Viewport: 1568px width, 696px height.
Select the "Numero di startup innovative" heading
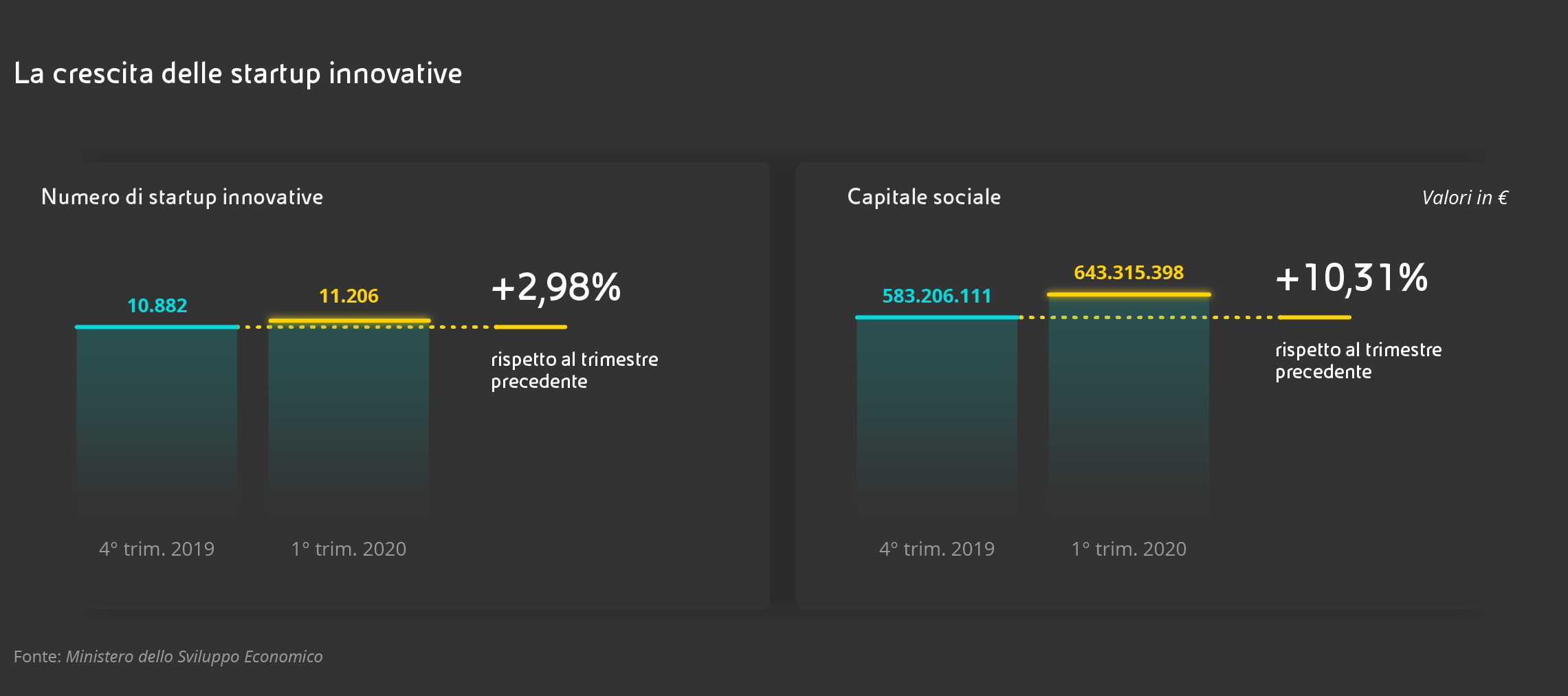(x=182, y=197)
